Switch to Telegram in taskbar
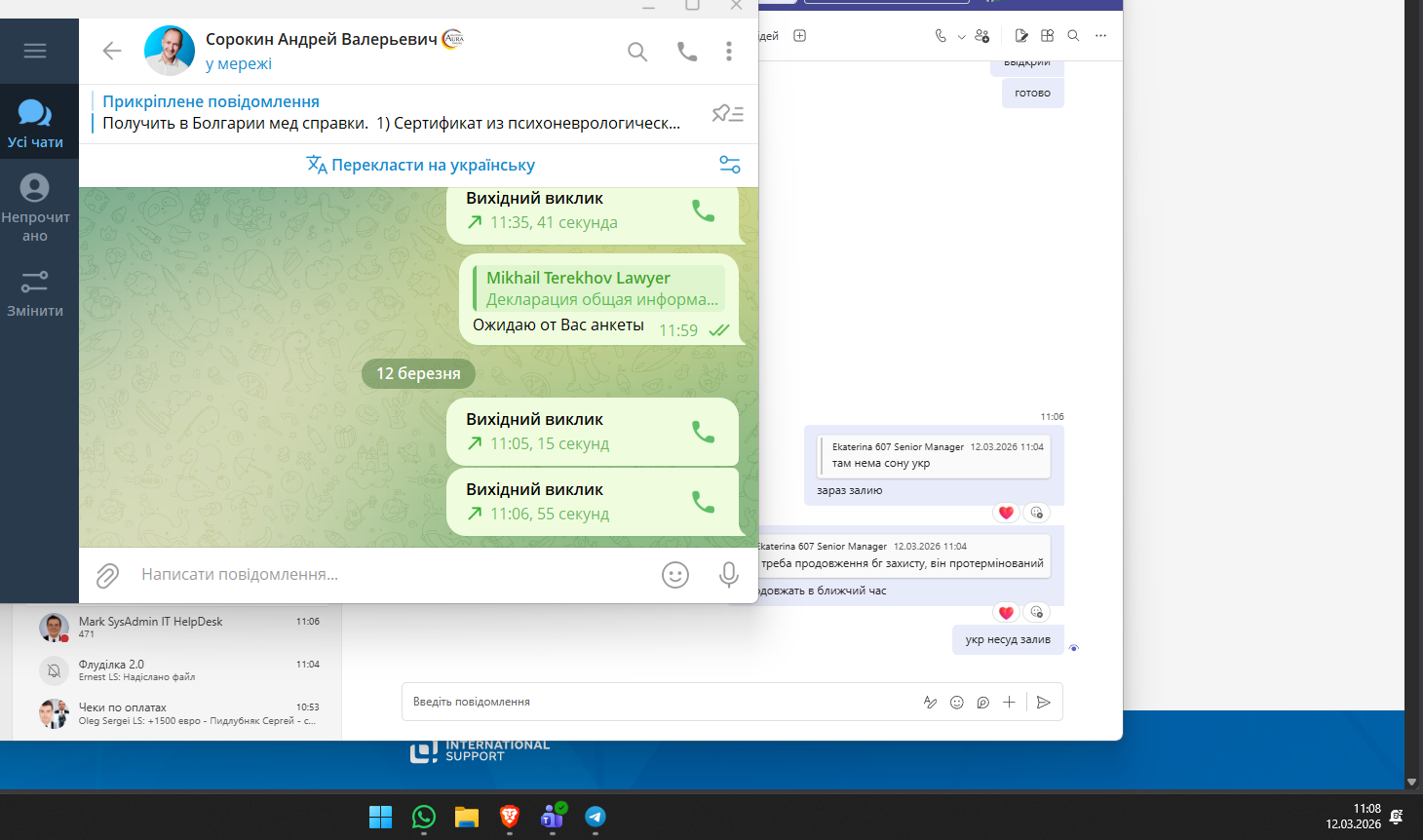 click(596, 817)
